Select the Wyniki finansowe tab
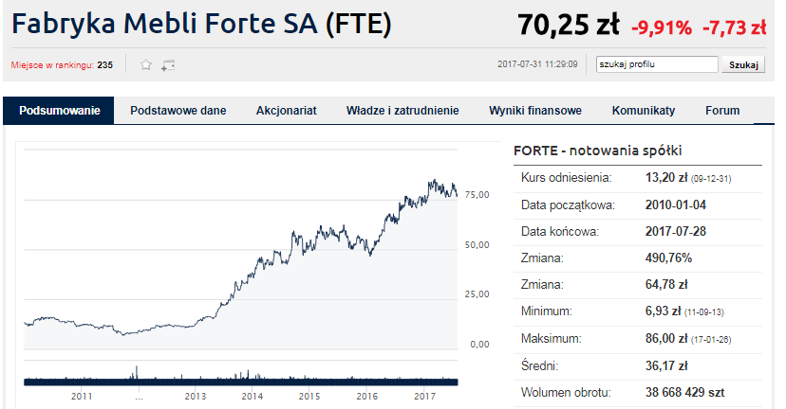This screenshot has height=409, width=786. [x=535, y=110]
